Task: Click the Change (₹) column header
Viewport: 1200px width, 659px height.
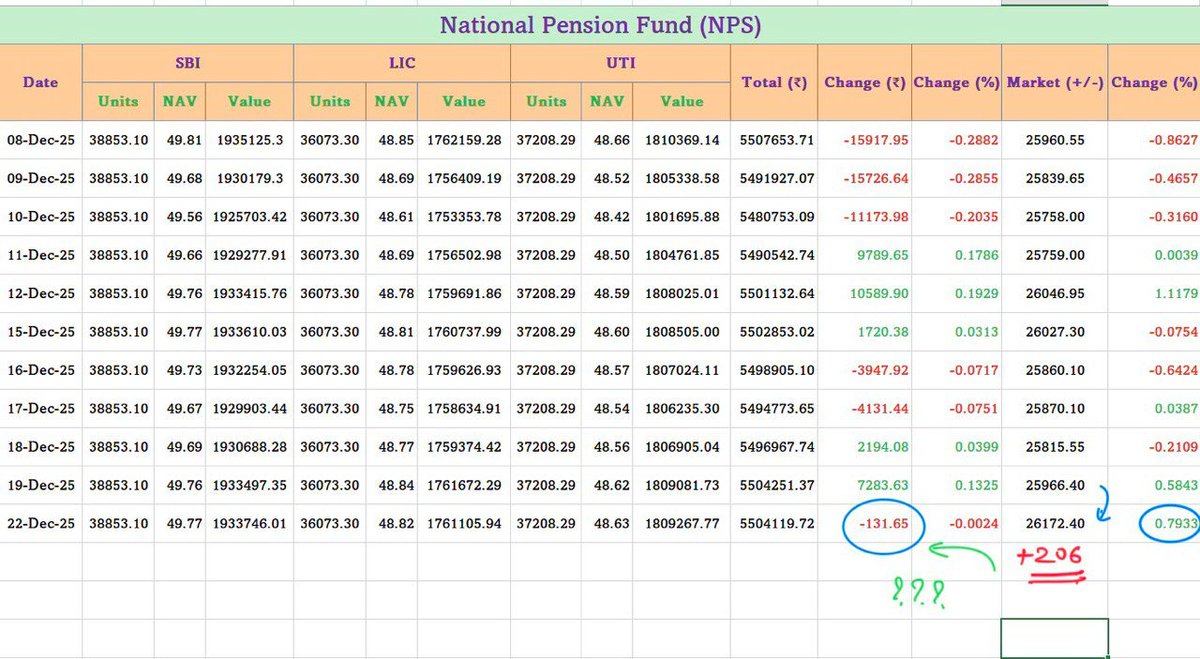Action: [864, 82]
